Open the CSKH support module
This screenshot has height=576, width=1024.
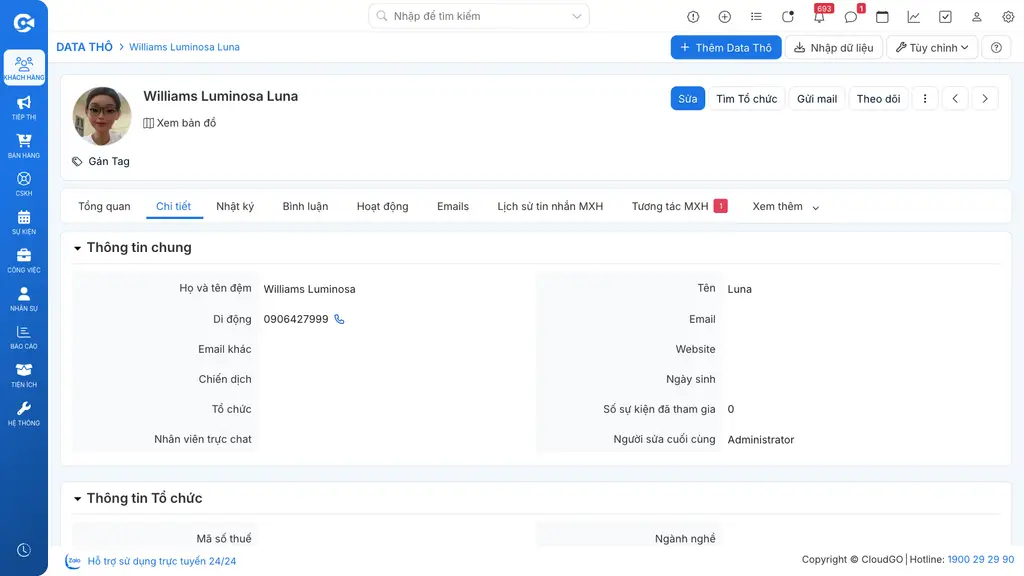pyautogui.click(x=24, y=184)
